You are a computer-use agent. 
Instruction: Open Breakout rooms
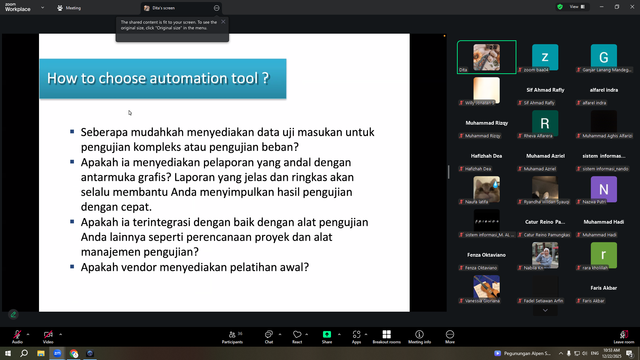[x=387, y=337]
